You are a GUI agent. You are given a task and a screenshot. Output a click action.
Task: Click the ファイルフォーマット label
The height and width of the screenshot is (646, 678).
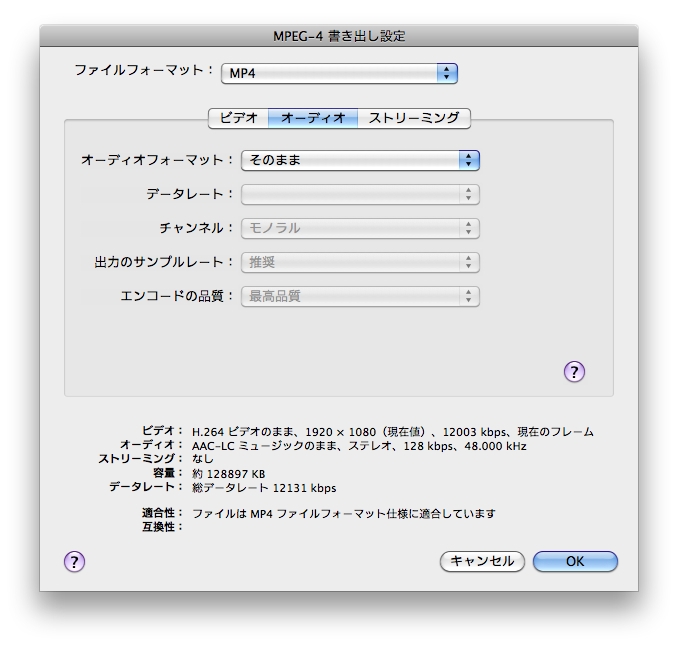[144, 70]
